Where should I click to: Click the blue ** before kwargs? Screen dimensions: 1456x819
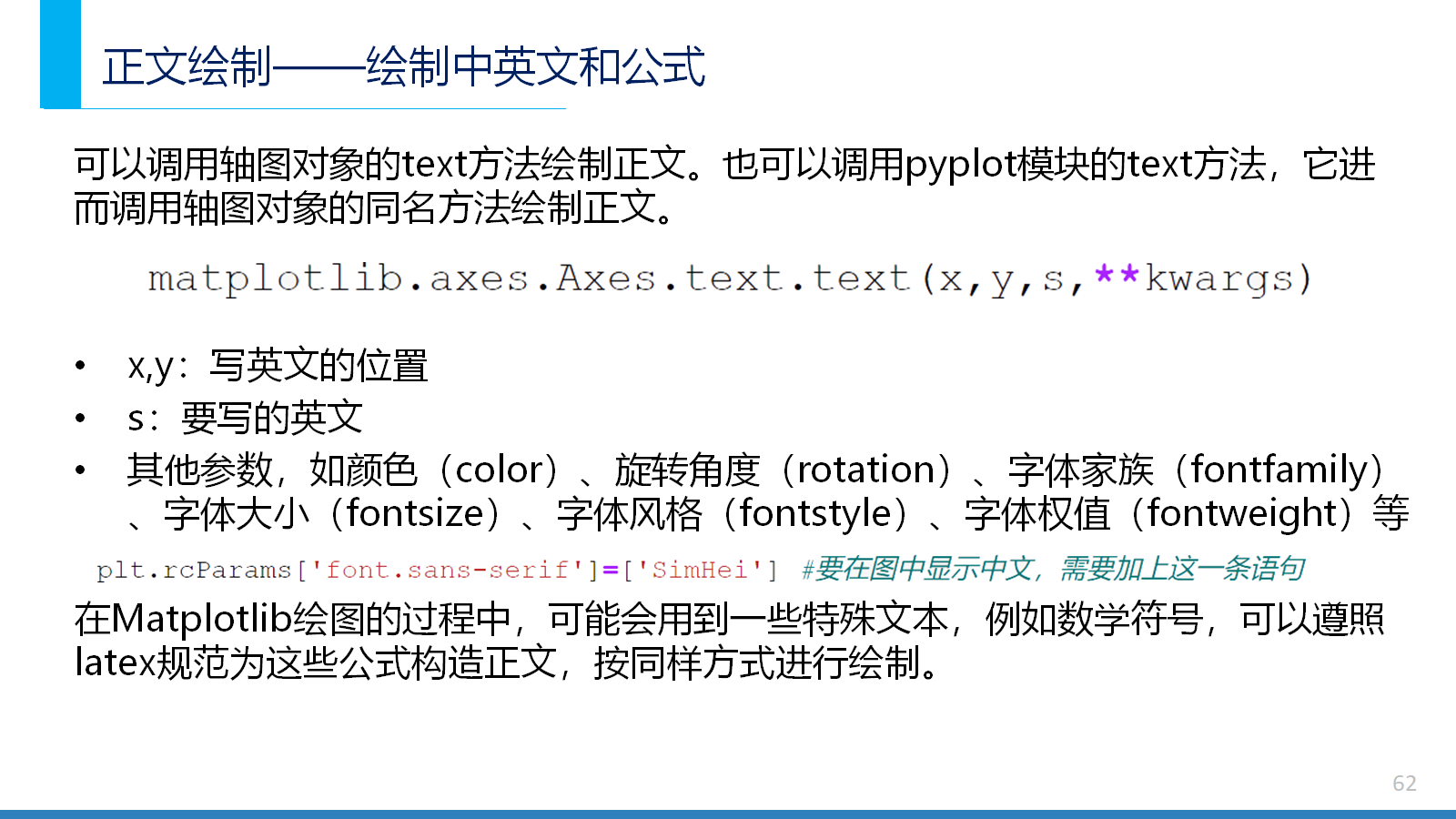pos(1117,276)
